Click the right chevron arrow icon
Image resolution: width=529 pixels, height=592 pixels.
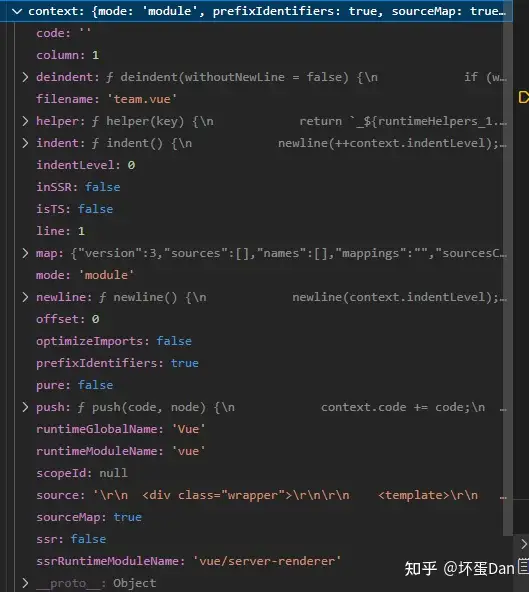pyautogui.click(x=524, y=544)
